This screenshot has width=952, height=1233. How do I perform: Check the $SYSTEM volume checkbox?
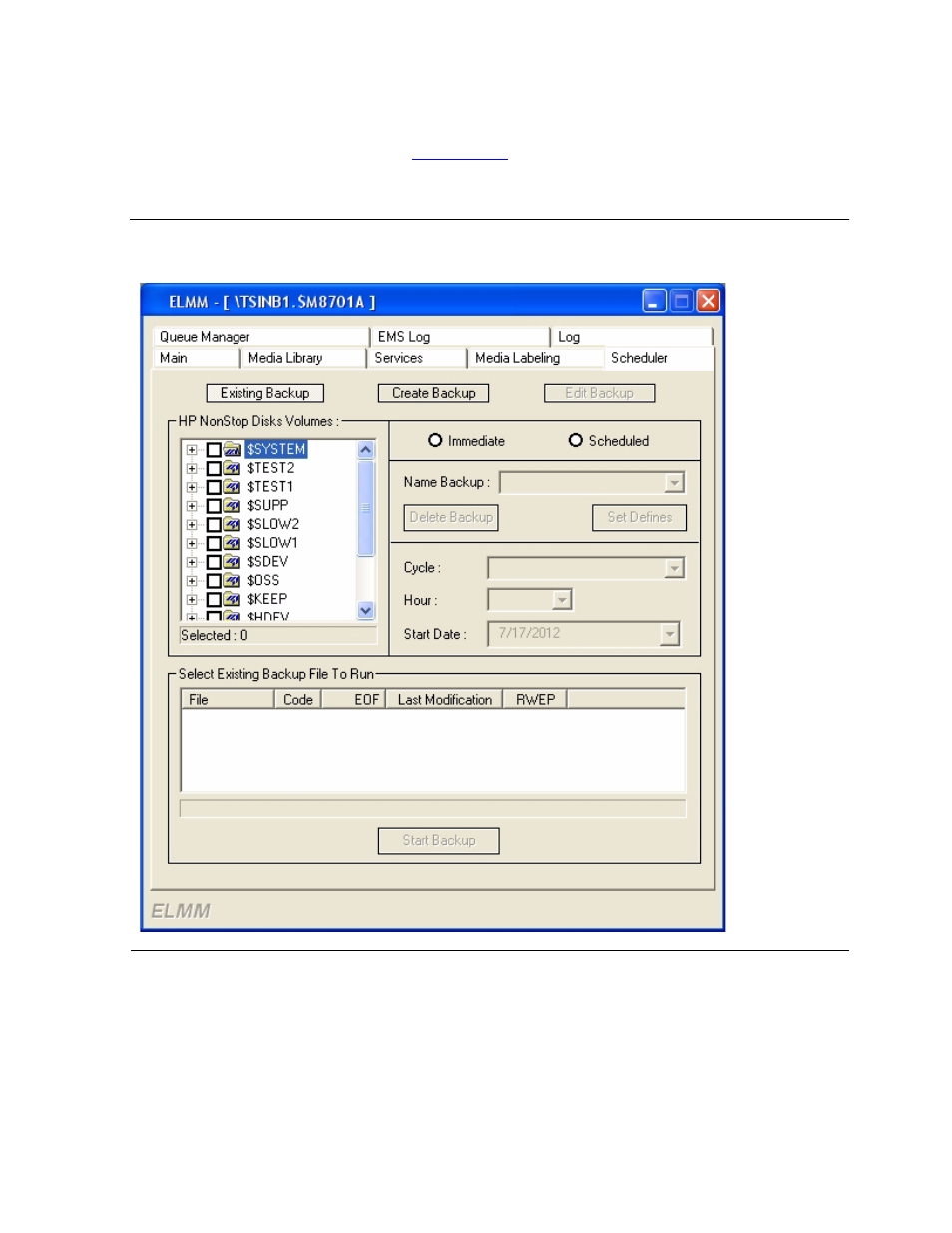pyautogui.click(x=214, y=450)
